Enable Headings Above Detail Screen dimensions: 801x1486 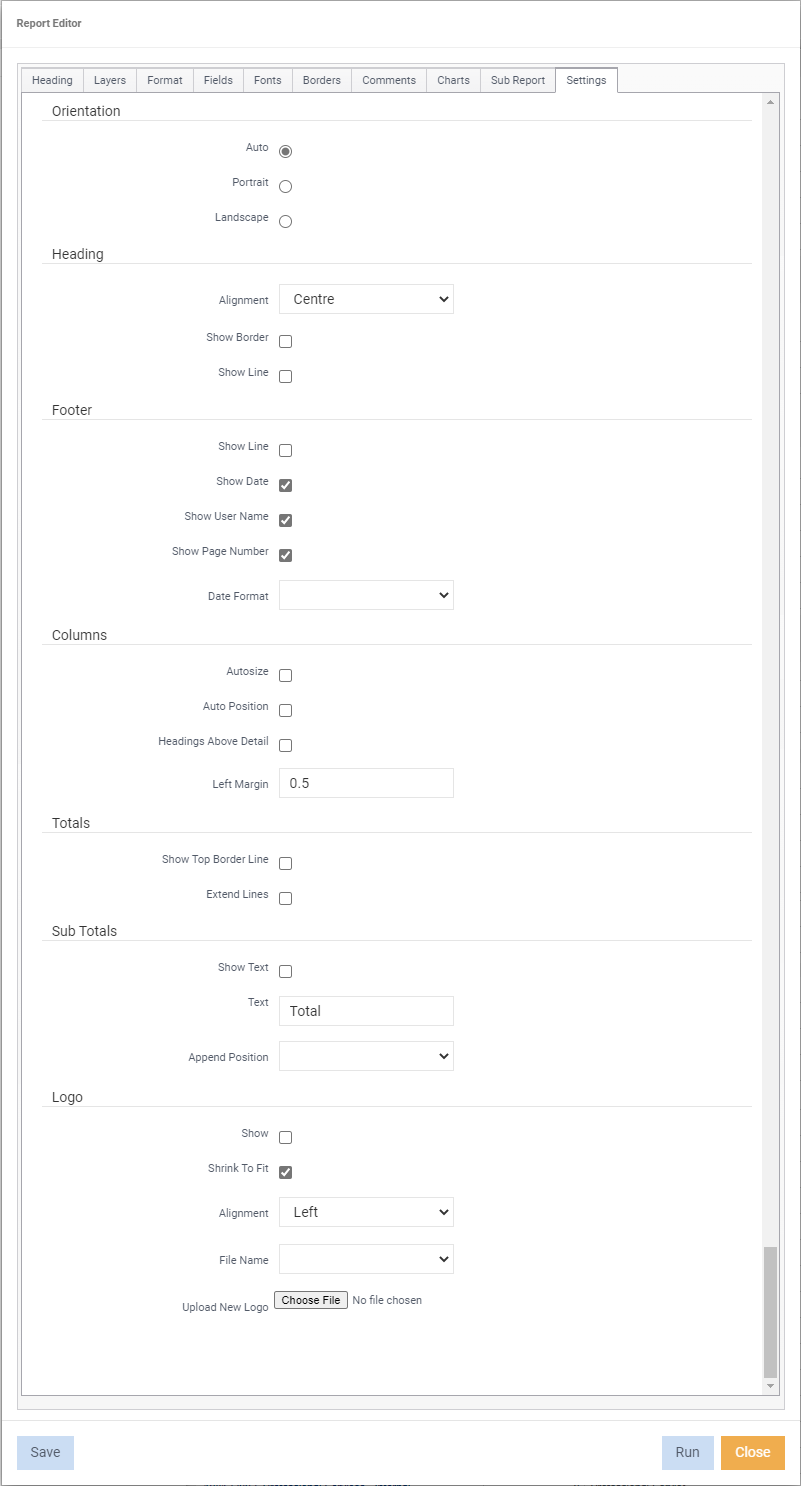coord(285,744)
